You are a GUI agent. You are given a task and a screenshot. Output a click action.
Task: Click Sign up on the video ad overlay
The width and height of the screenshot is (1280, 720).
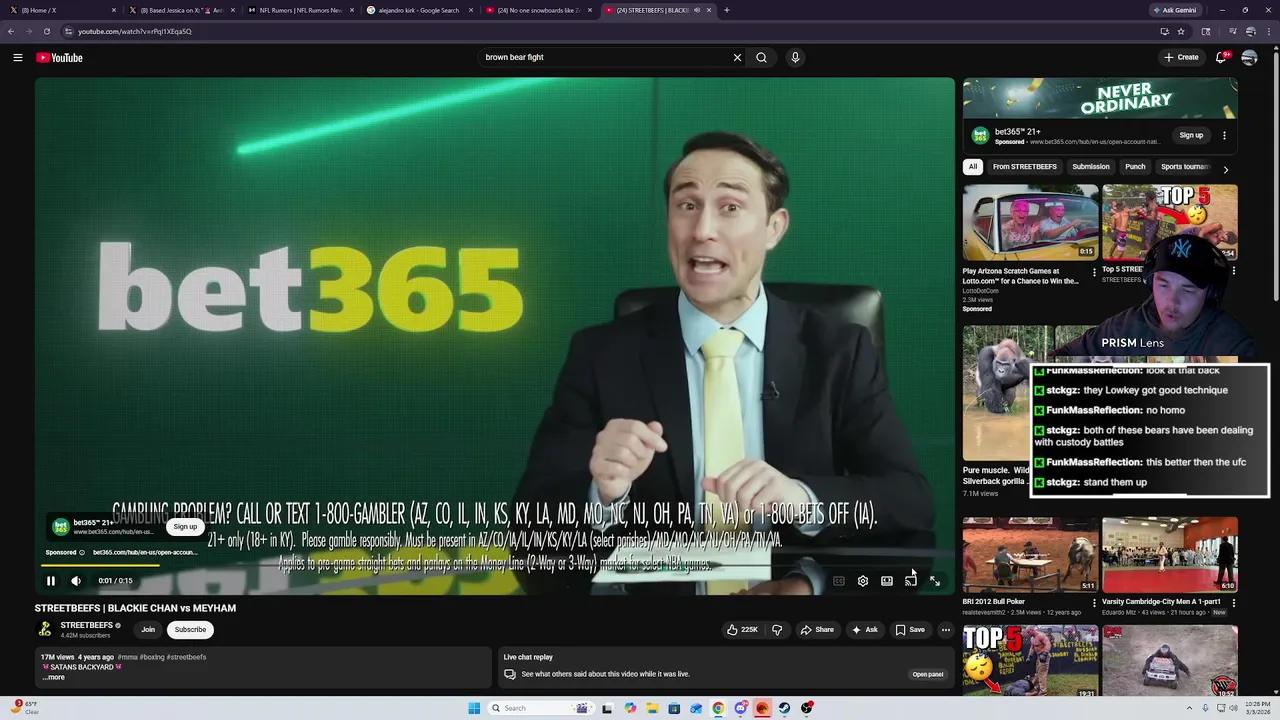(x=185, y=527)
